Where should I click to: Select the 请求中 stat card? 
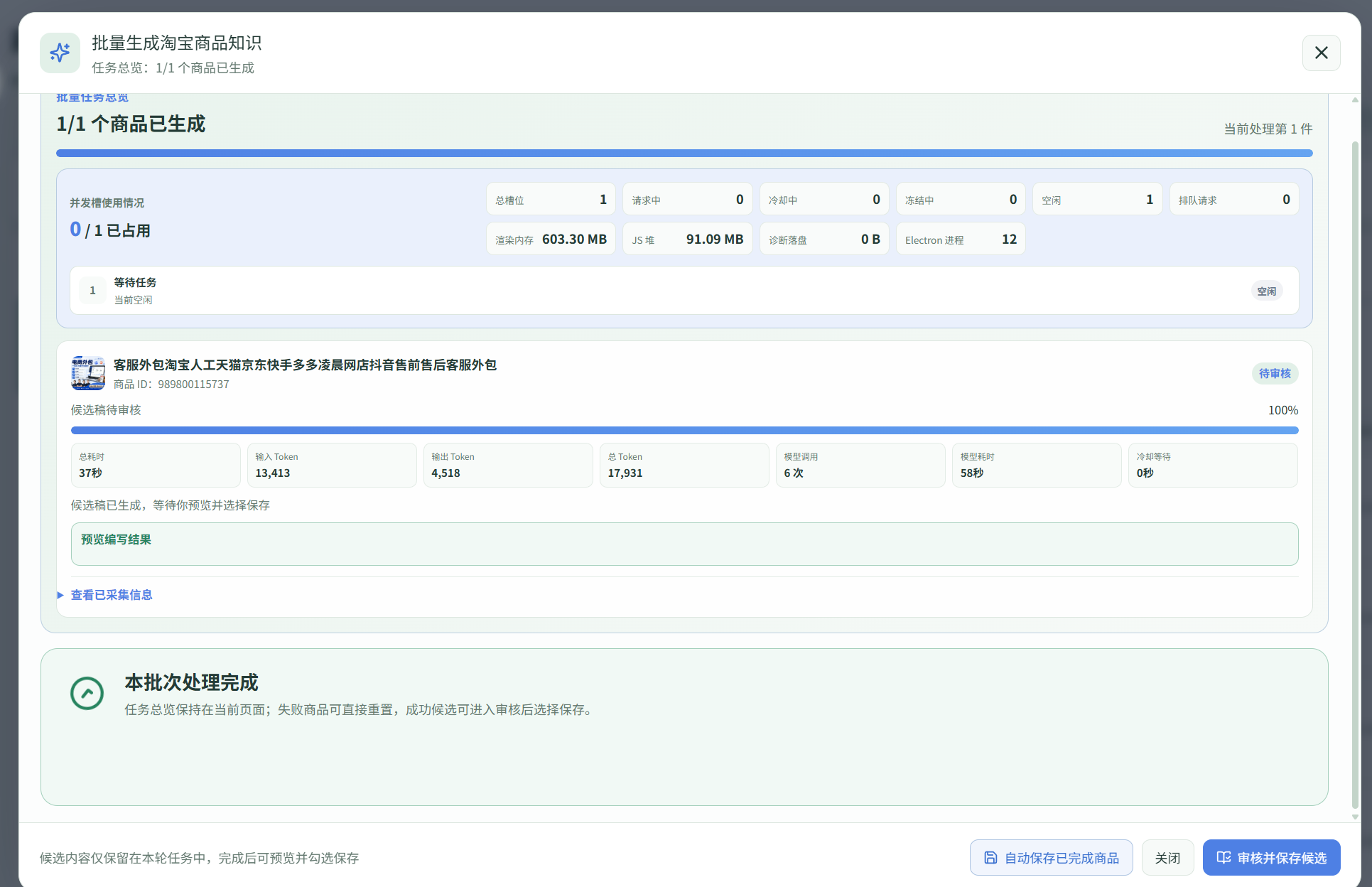point(687,200)
